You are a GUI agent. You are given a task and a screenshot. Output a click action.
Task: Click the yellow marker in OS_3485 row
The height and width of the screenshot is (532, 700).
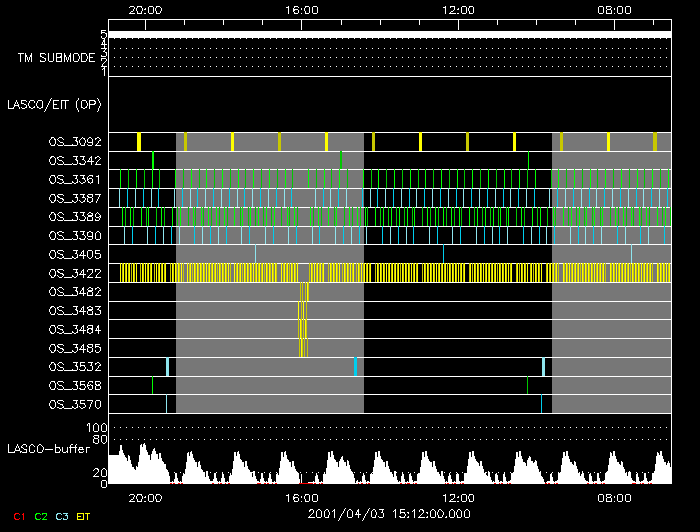[302, 348]
